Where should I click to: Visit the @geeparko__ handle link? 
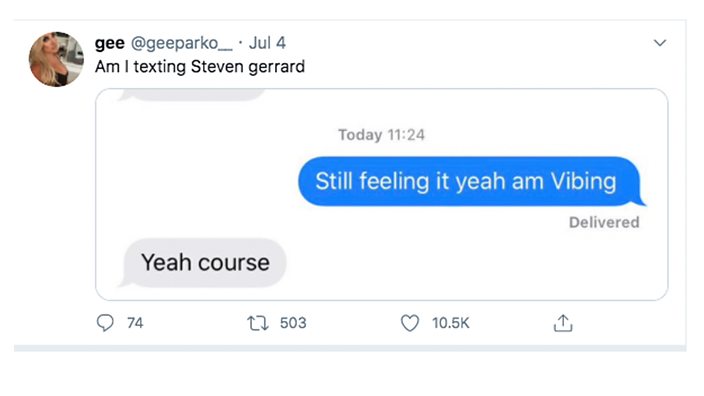tap(181, 43)
